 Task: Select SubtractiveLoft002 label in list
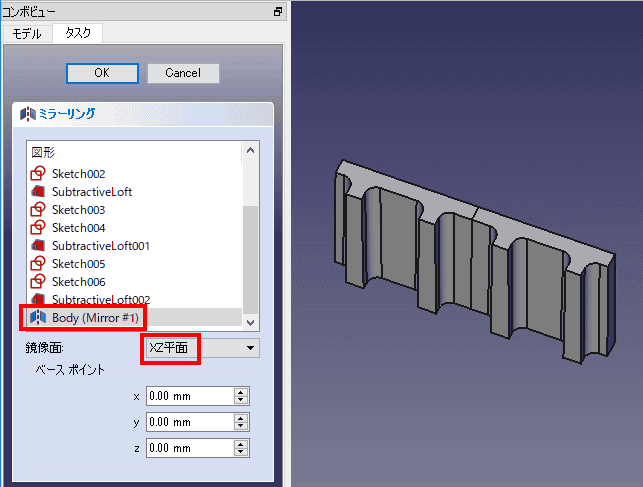101,300
